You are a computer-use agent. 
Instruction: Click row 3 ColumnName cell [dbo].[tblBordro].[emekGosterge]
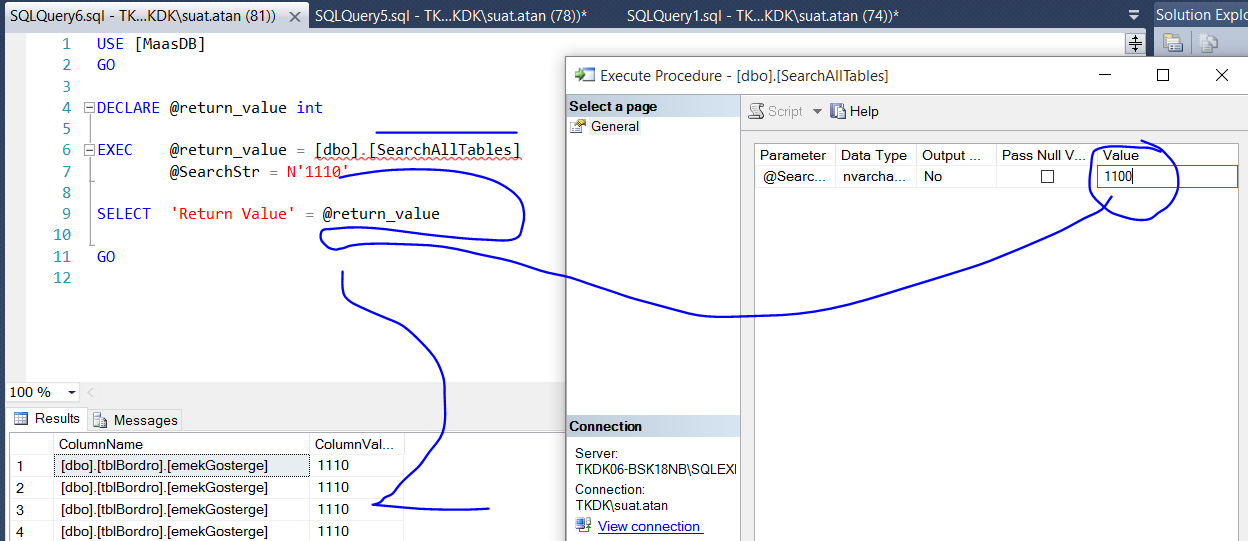pos(181,510)
